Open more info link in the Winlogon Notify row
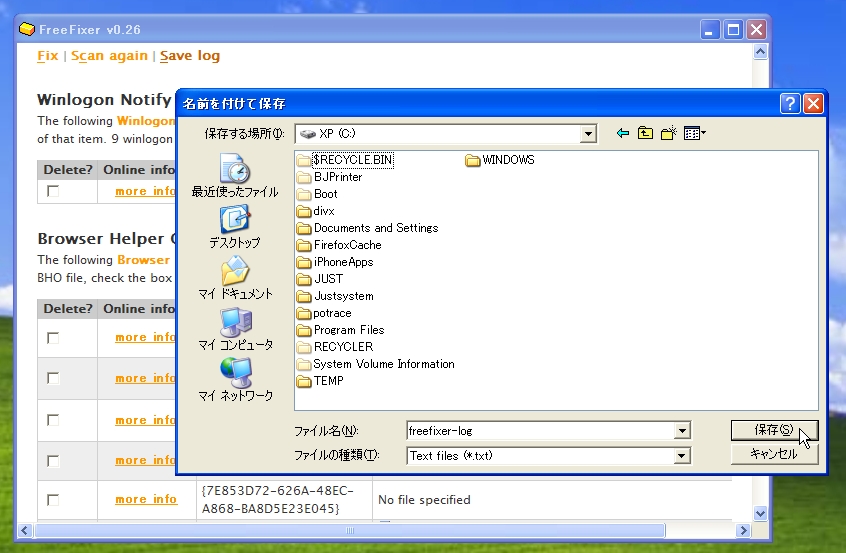846x553 pixels. click(145, 192)
